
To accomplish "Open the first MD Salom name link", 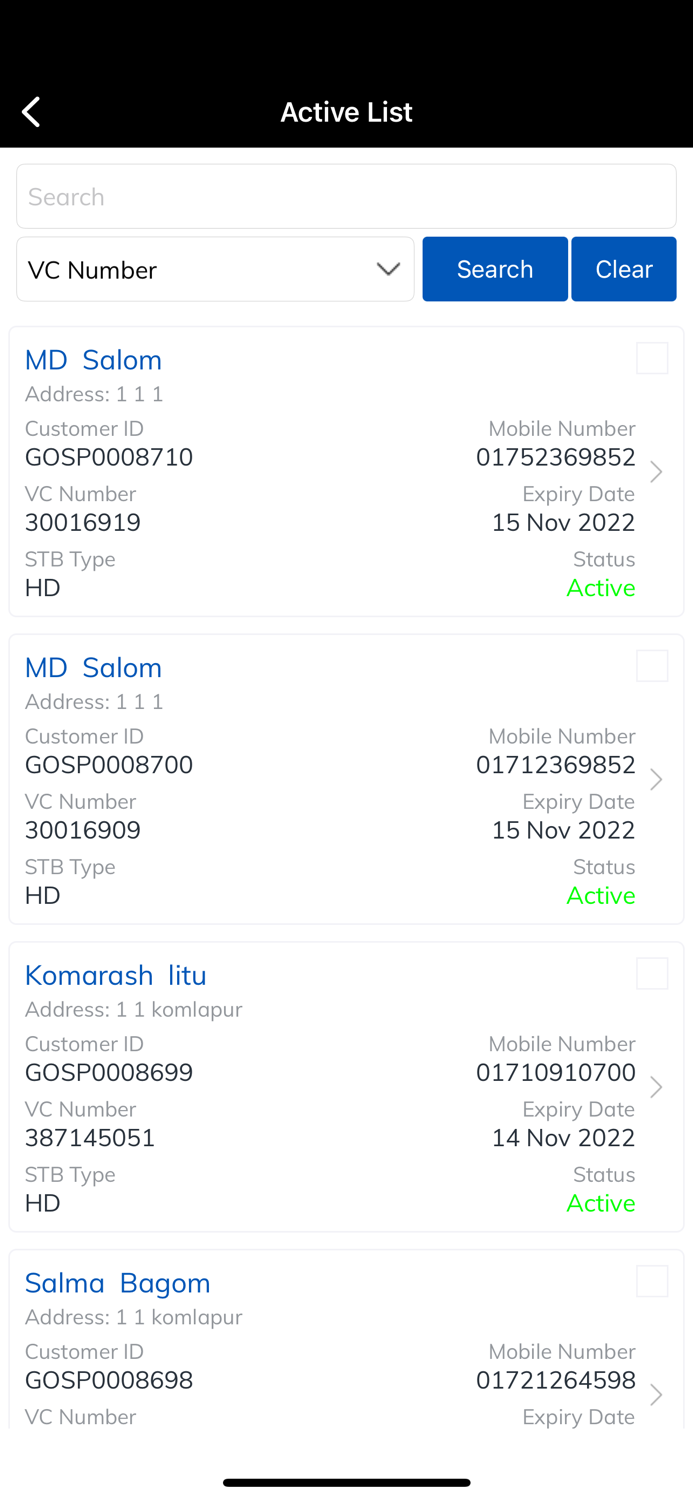I will tap(93, 360).
